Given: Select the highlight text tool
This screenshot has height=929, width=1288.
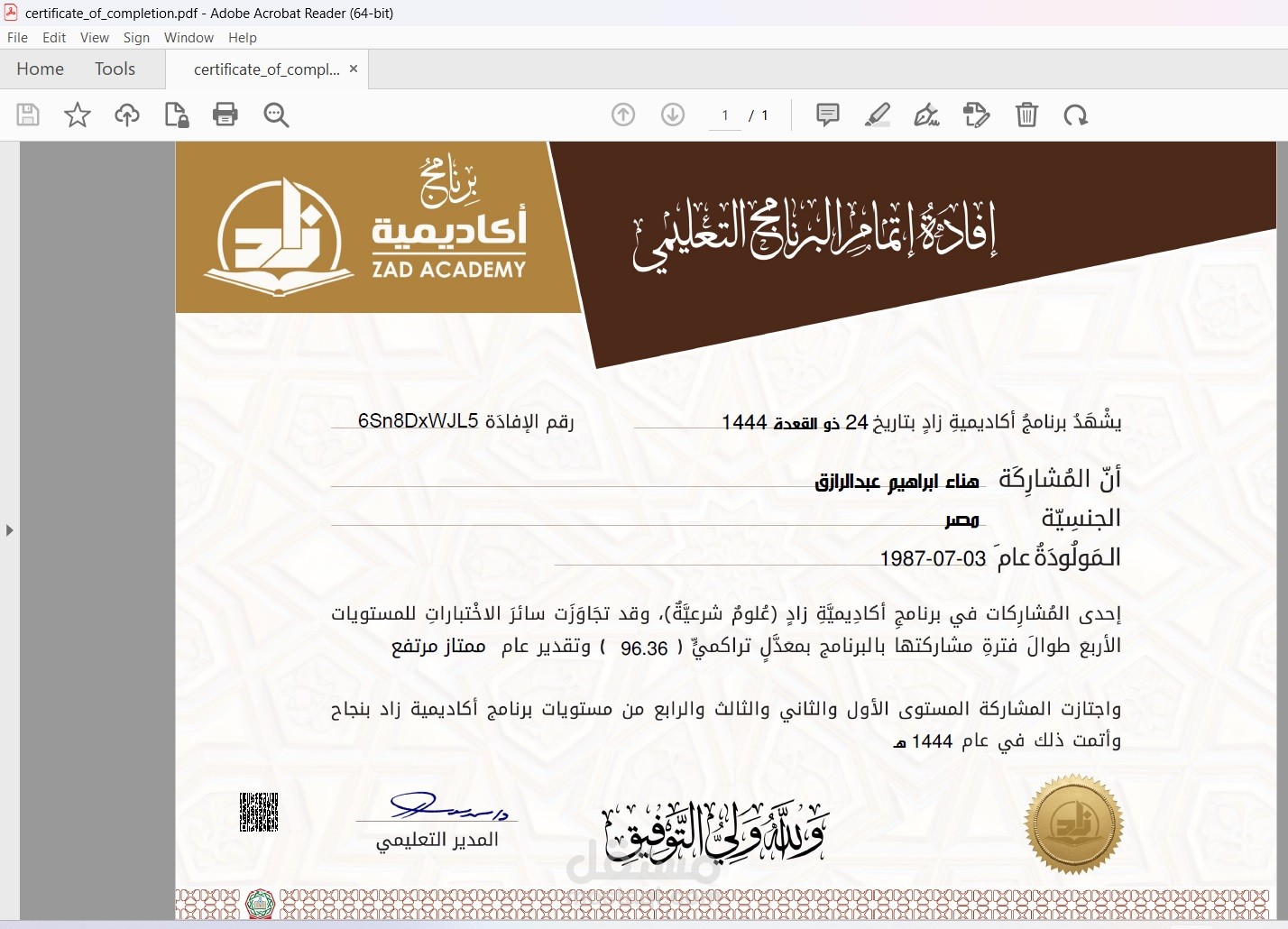Looking at the screenshot, I should 878,115.
